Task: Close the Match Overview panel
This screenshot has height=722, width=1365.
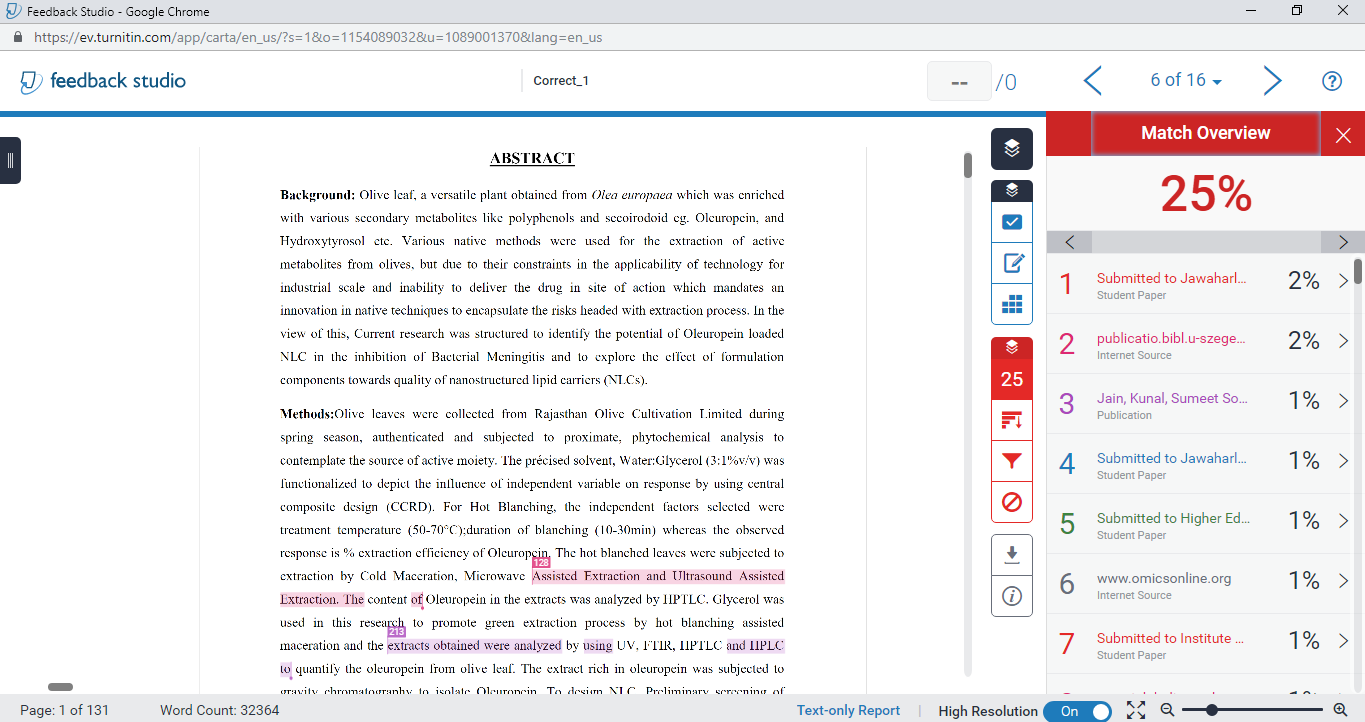Action: pyautogui.click(x=1343, y=135)
